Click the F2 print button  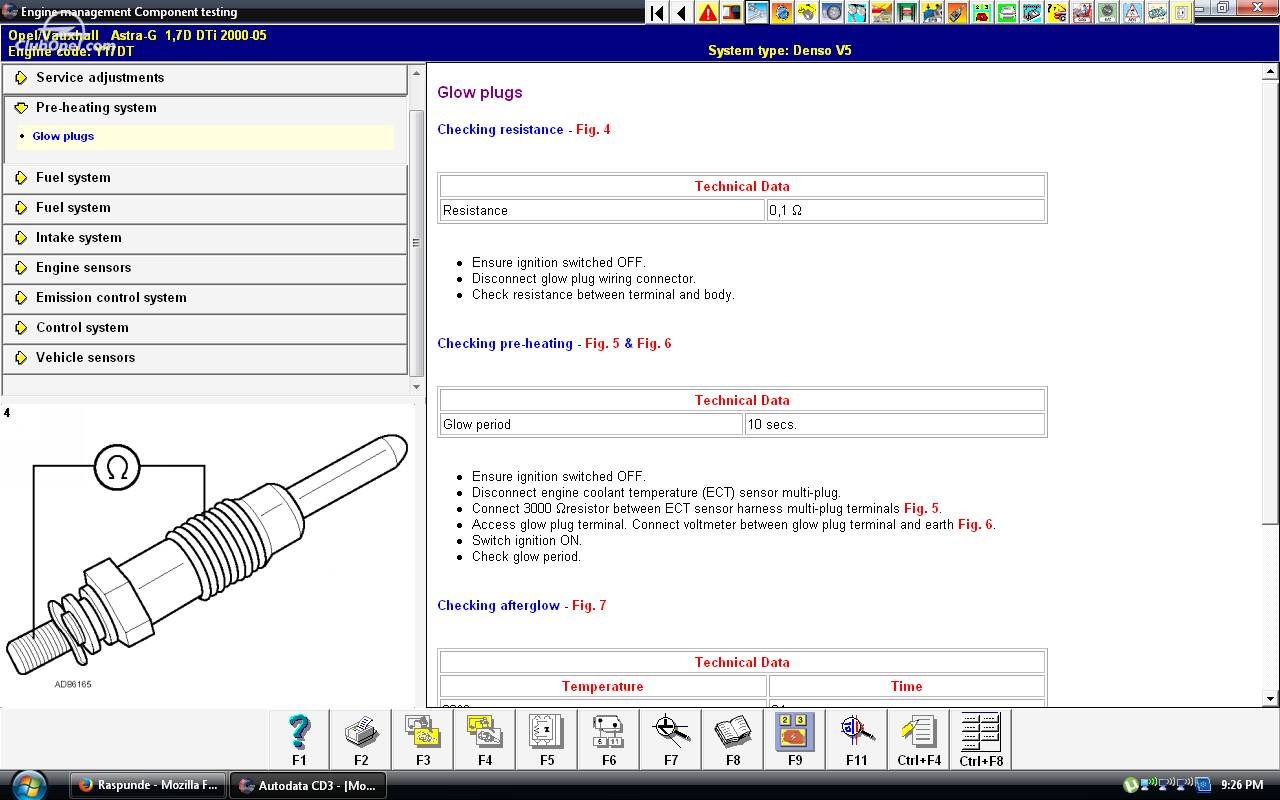361,740
